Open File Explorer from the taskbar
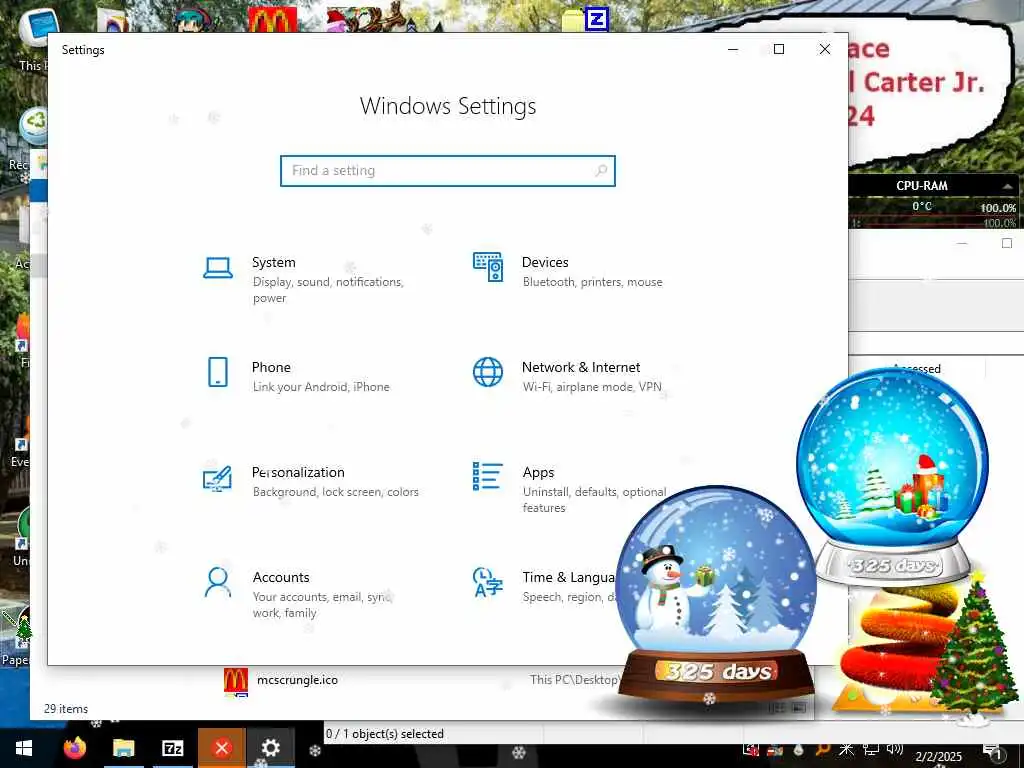The height and width of the screenshot is (768, 1024). pyautogui.click(x=123, y=748)
